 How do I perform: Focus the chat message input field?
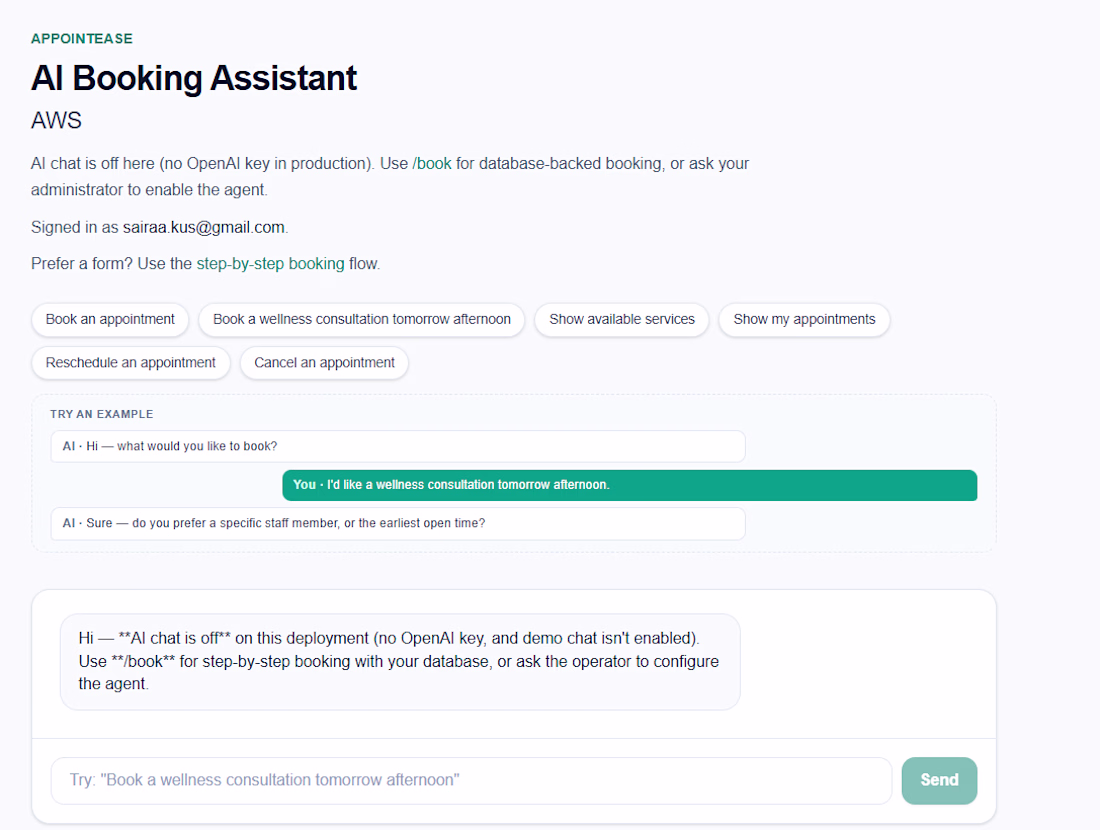(471, 780)
